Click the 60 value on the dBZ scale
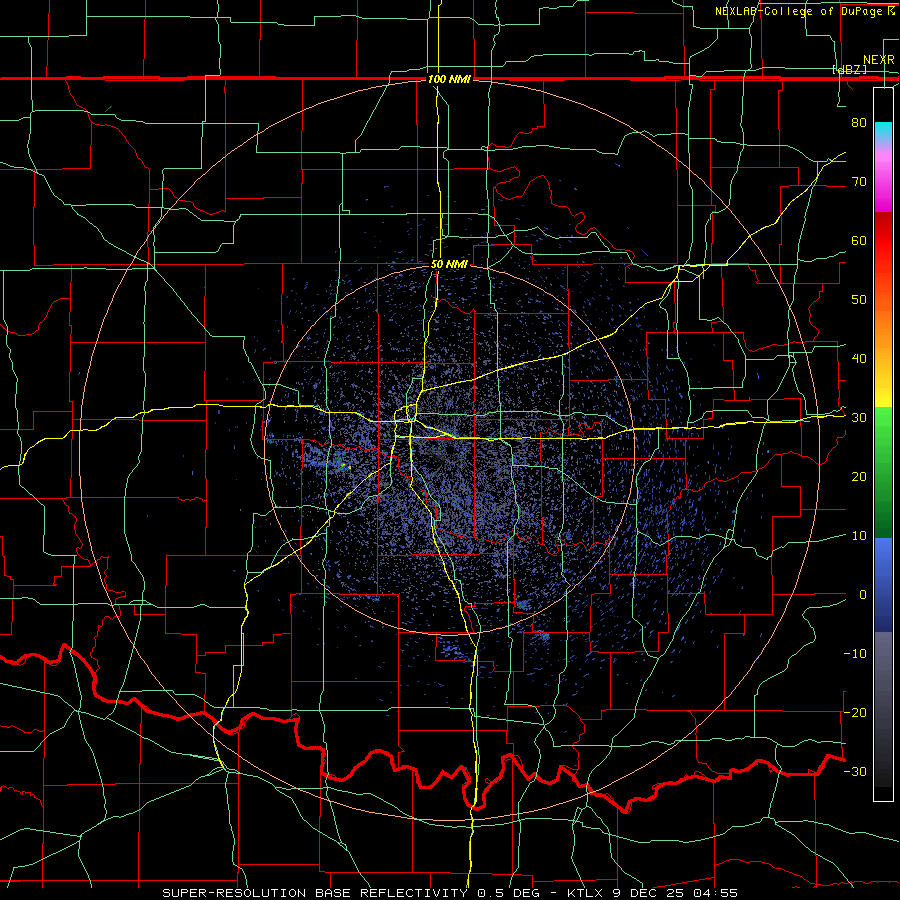 pyautogui.click(x=859, y=240)
